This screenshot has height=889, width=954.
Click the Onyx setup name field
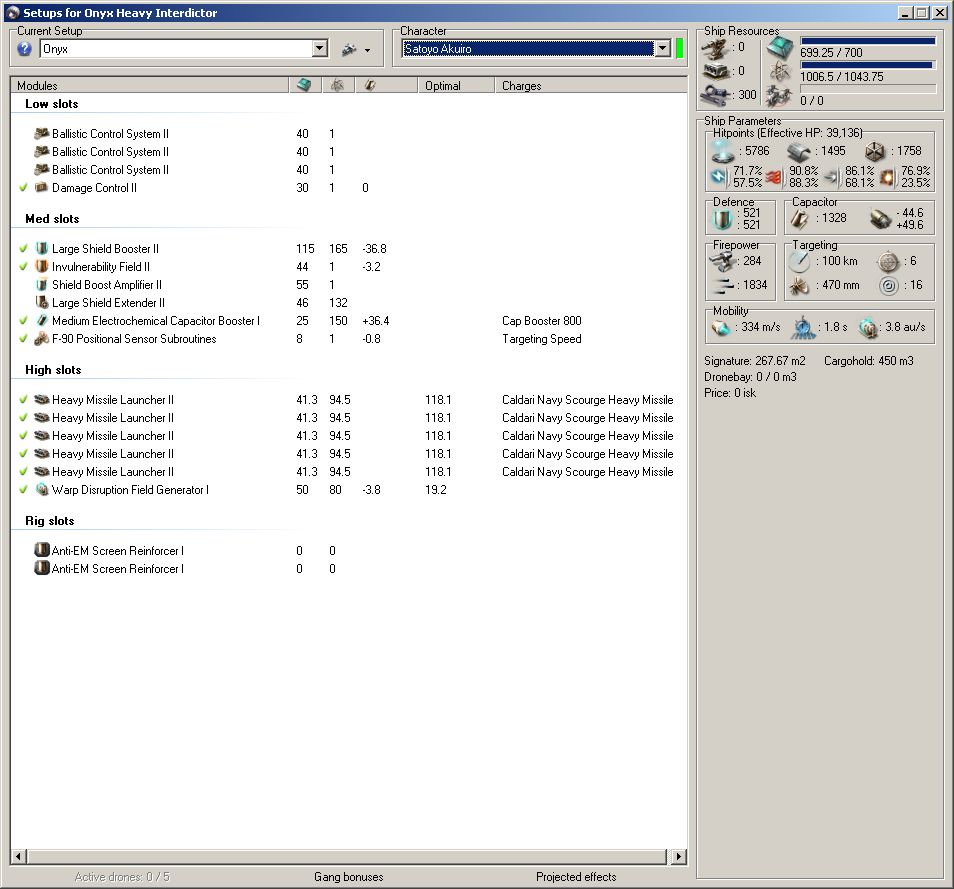pos(176,49)
